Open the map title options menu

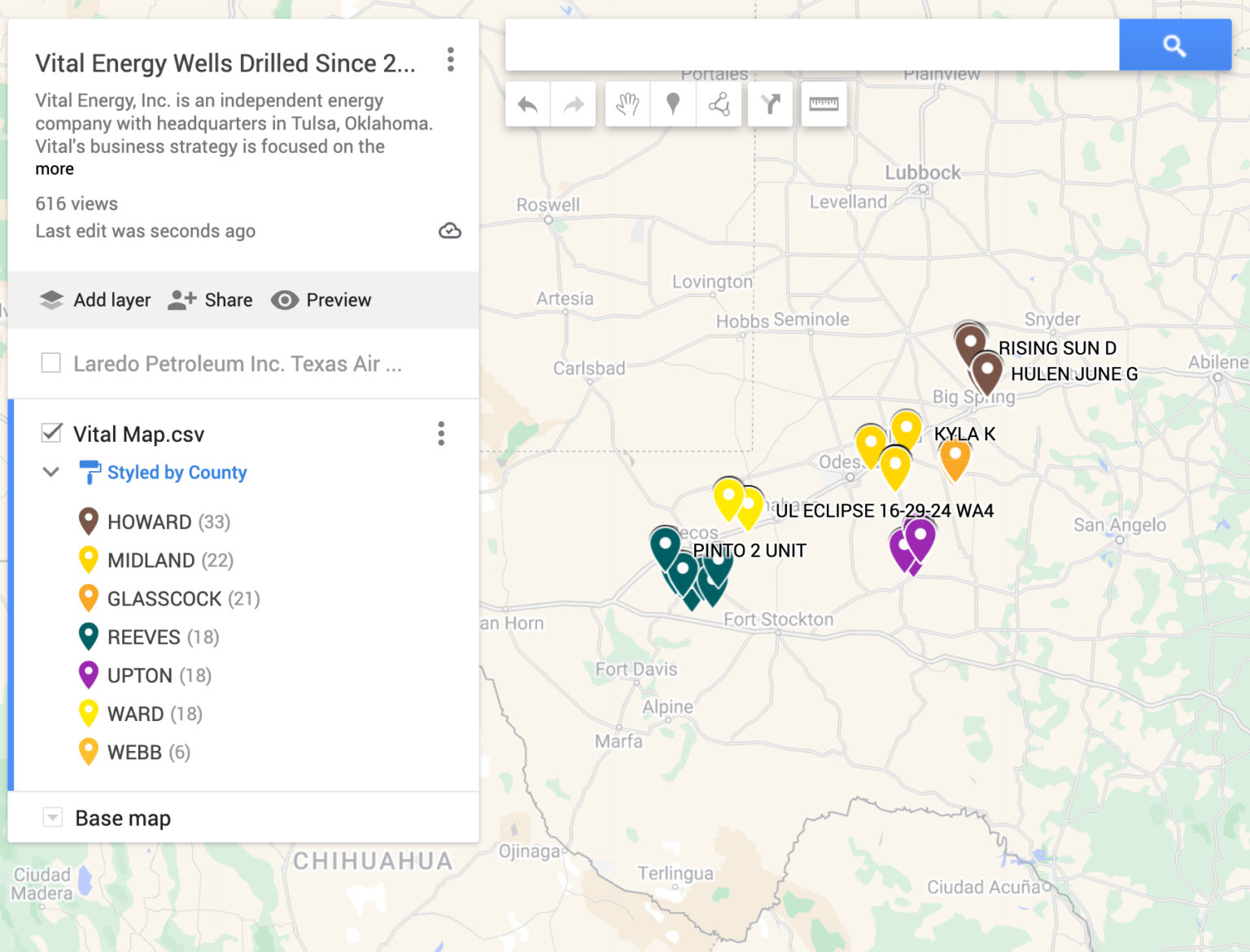pos(450,59)
